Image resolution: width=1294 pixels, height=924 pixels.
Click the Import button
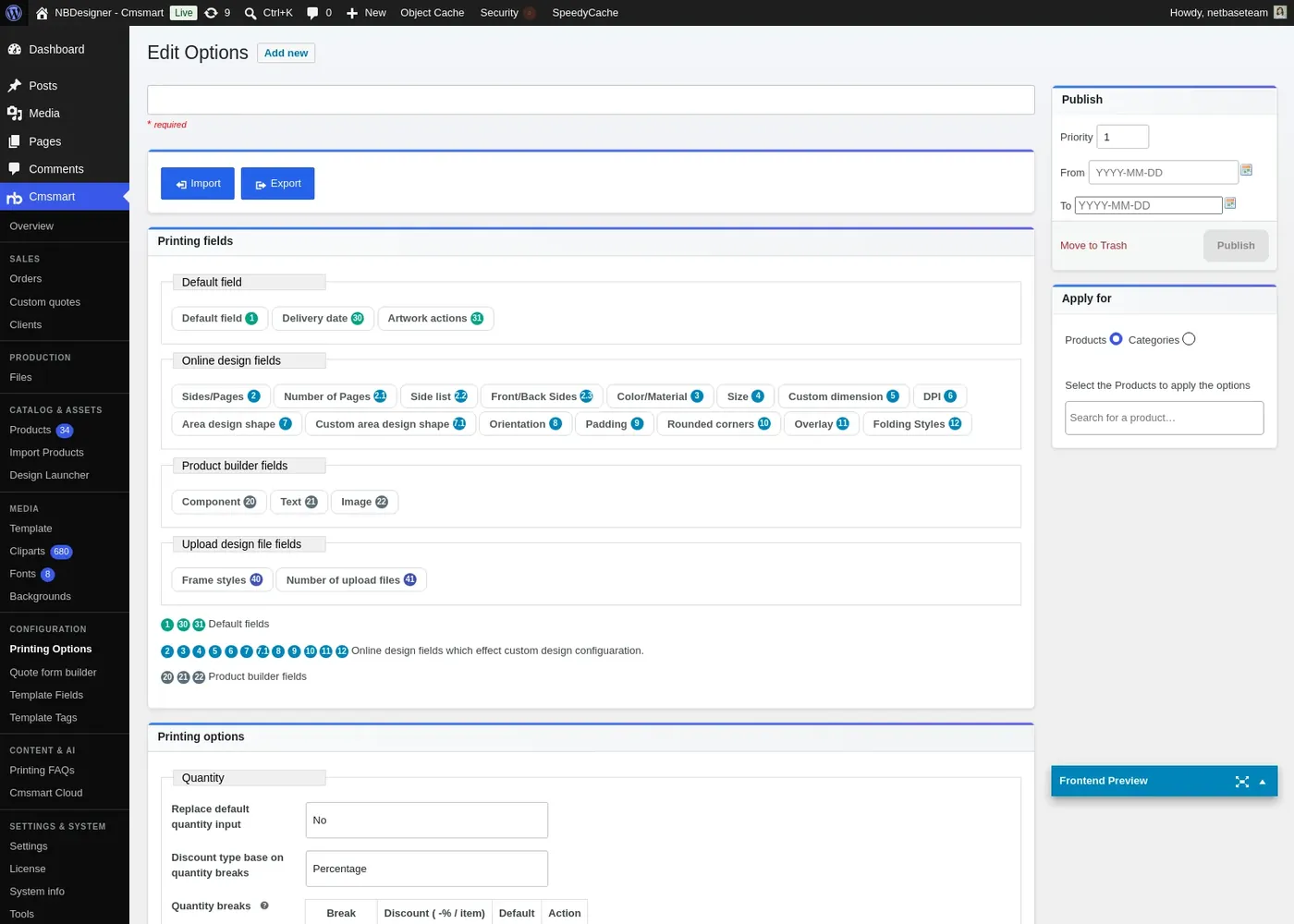[x=198, y=184]
